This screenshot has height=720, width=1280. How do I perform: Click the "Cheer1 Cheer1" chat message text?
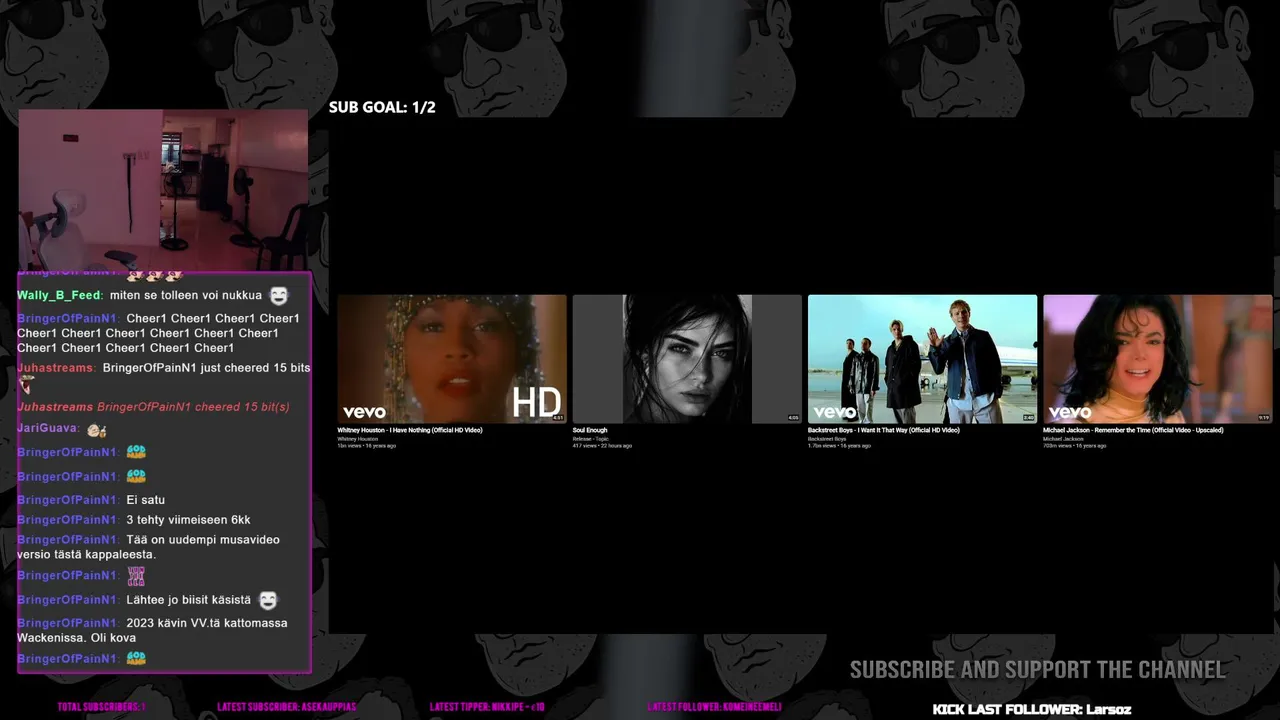(158, 333)
